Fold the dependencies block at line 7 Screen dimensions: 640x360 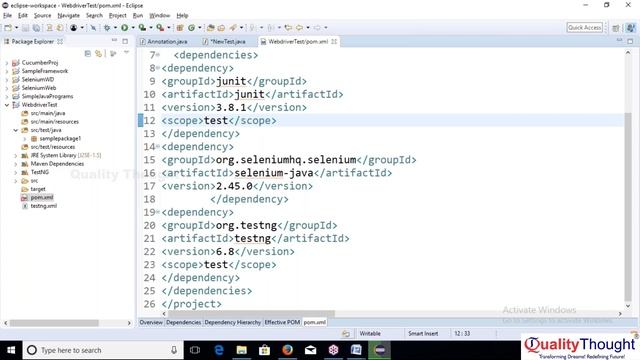[x=158, y=55]
